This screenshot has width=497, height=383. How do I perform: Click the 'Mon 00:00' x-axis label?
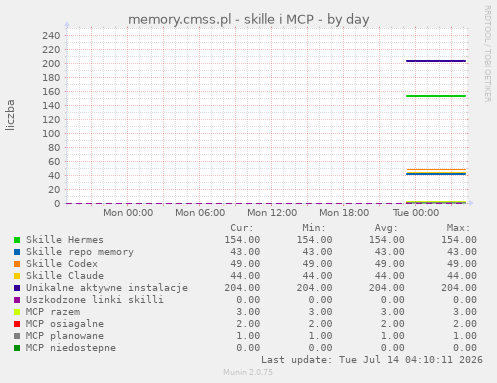(x=128, y=213)
